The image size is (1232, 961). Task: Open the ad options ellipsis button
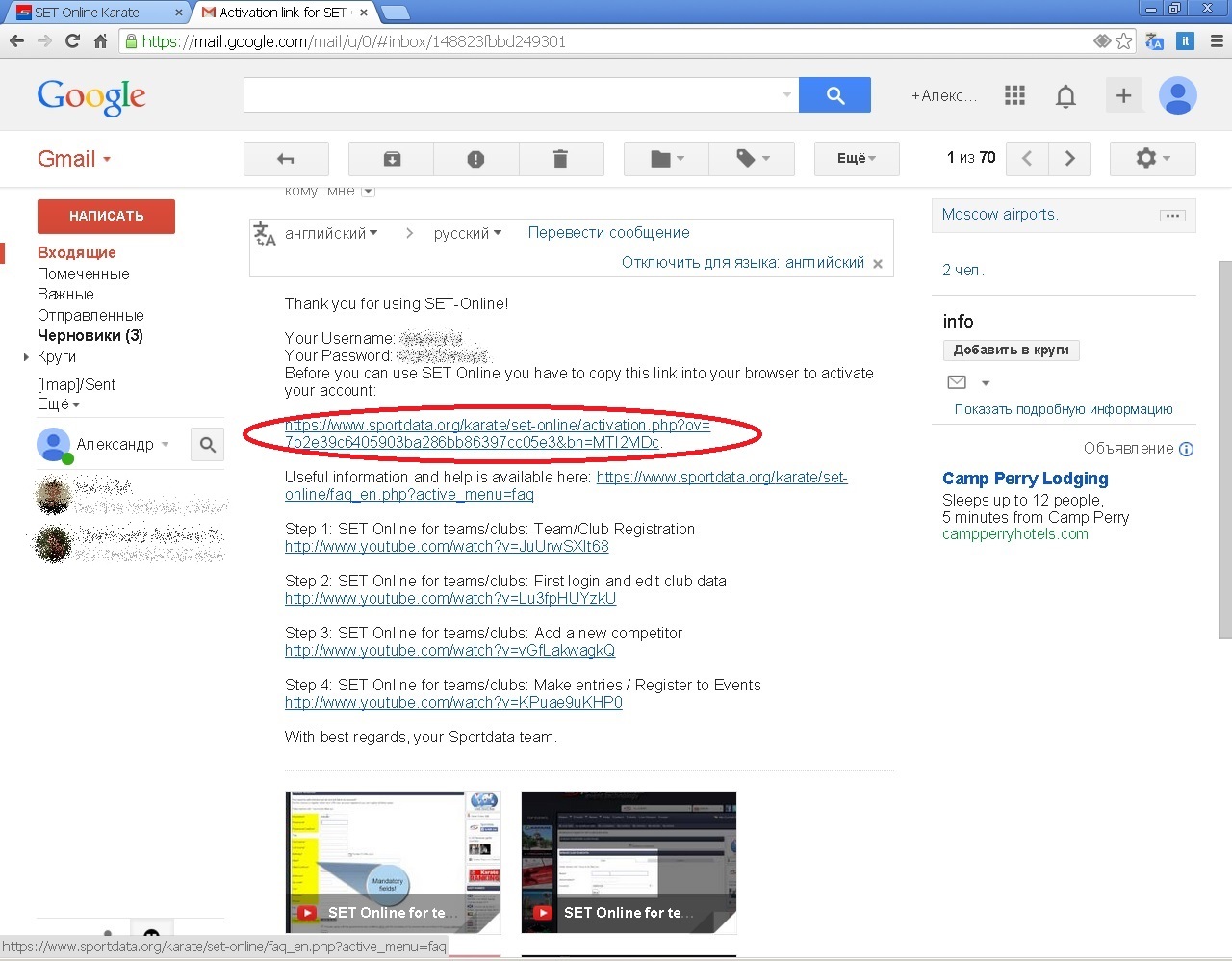[x=1172, y=215]
